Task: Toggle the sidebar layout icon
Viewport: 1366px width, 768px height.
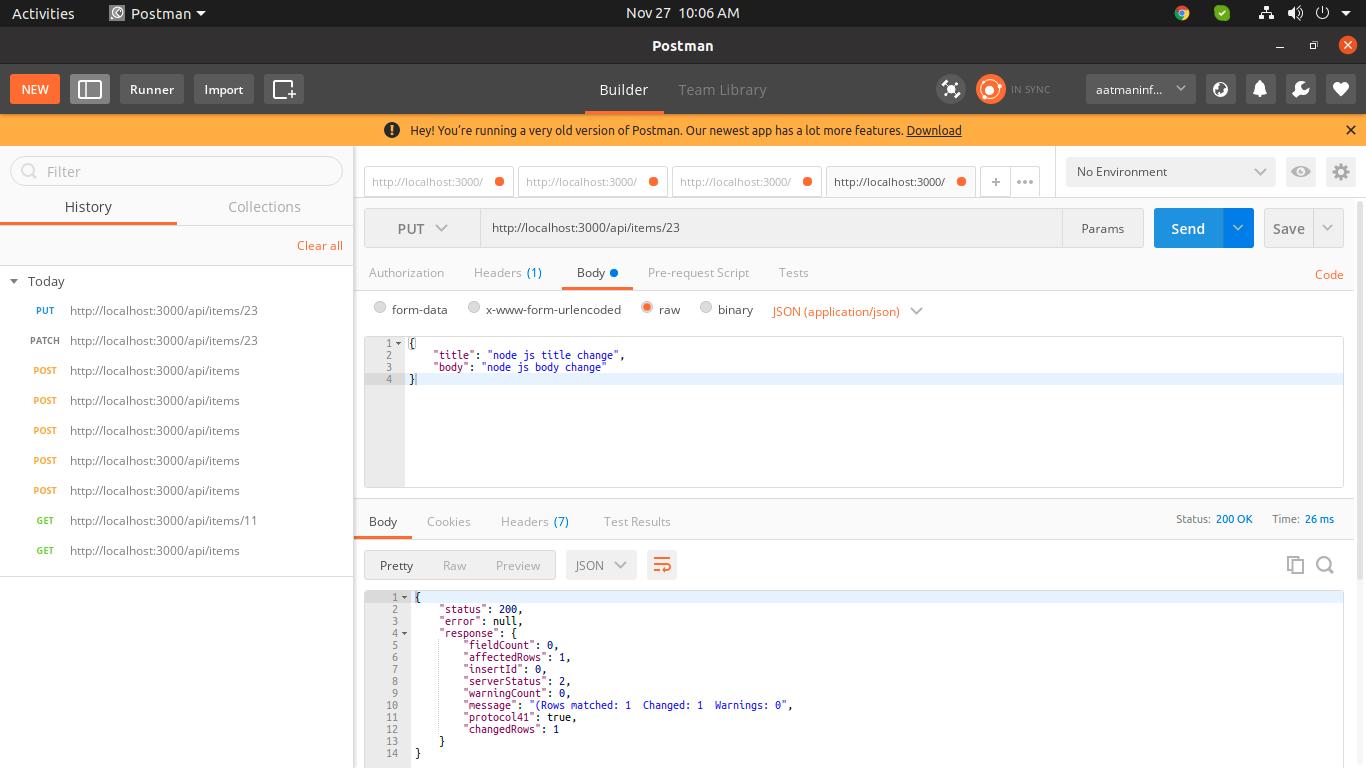Action: click(x=90, y=89)
